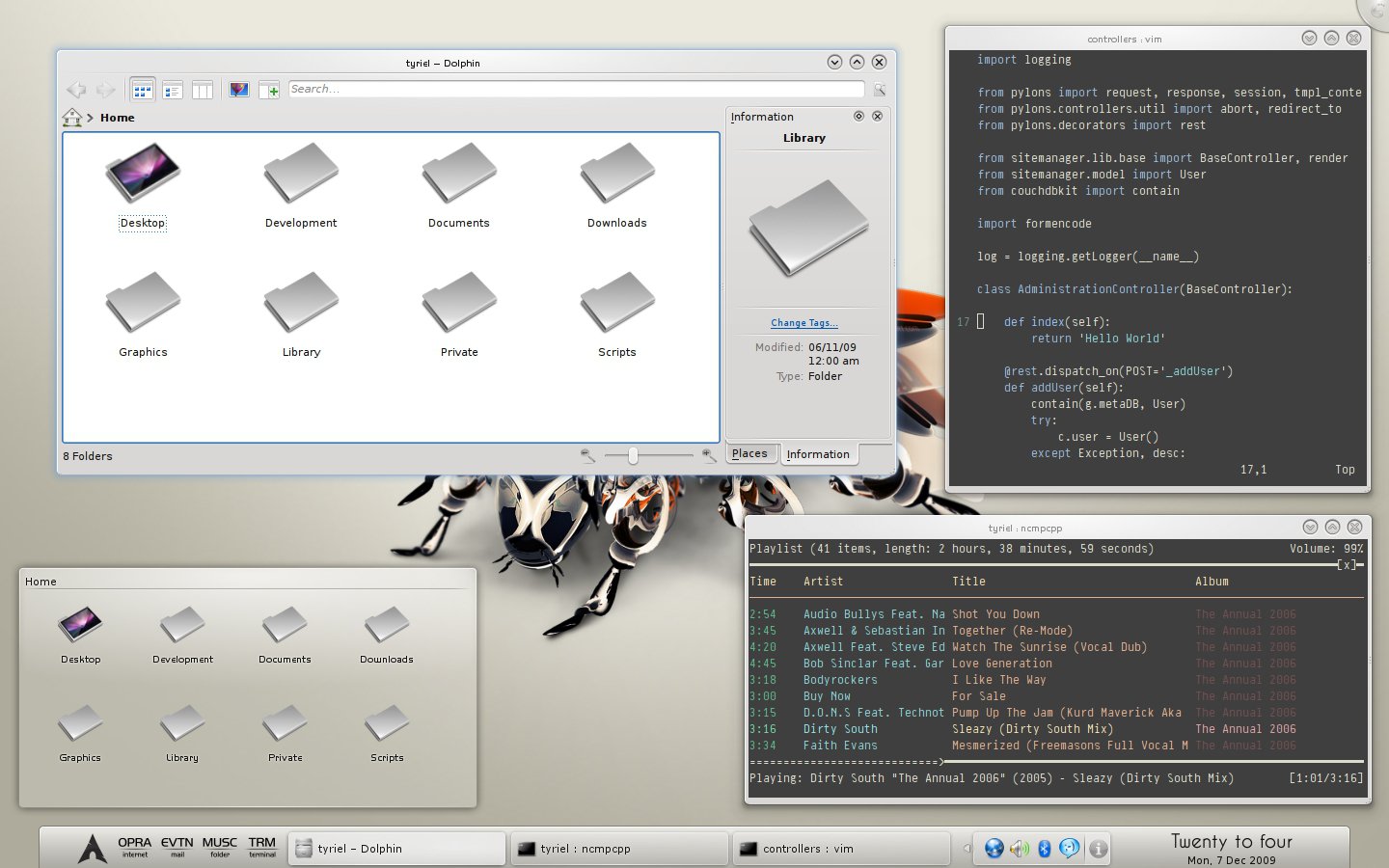Click the home icon in breadcrumb bar
The image size is (1389, 868).
tap(72, 118)
